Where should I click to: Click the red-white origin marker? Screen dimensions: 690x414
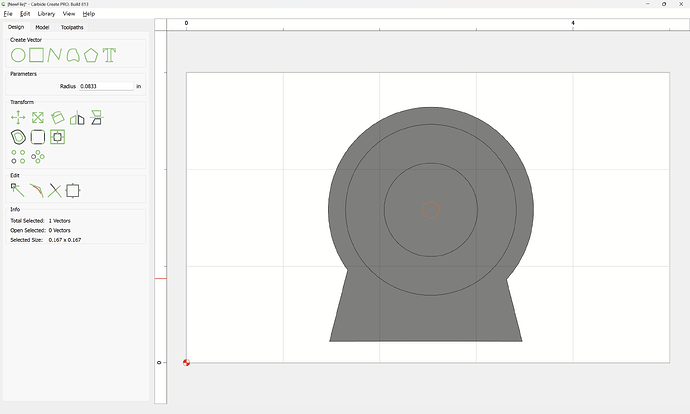[x=186, y=363]
